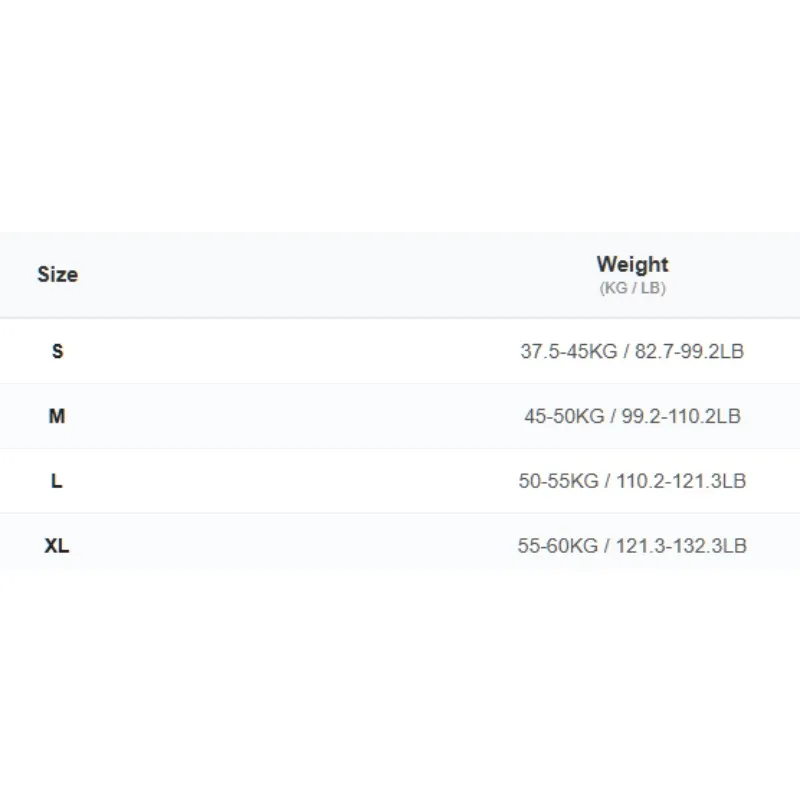Click the (KG / LB) unit subtitle
The width and height of the screenshot is (800, 800).
pos(632,288)
